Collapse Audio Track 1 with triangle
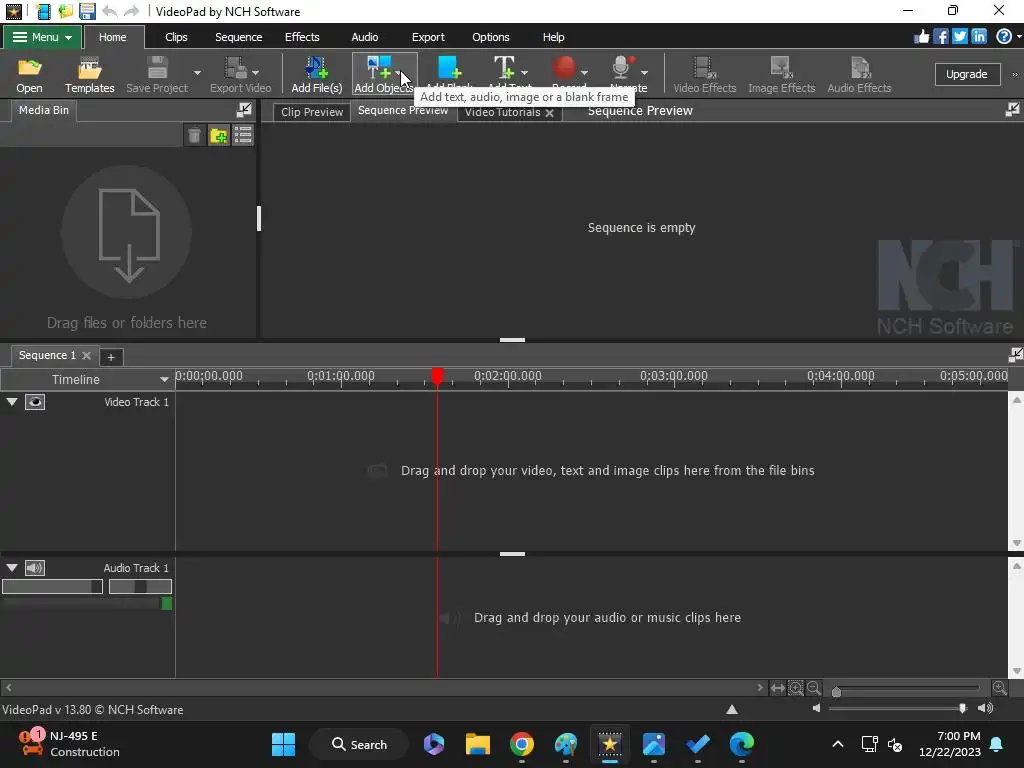Viewport: 1024px width, 768px height. click(12, 568)
